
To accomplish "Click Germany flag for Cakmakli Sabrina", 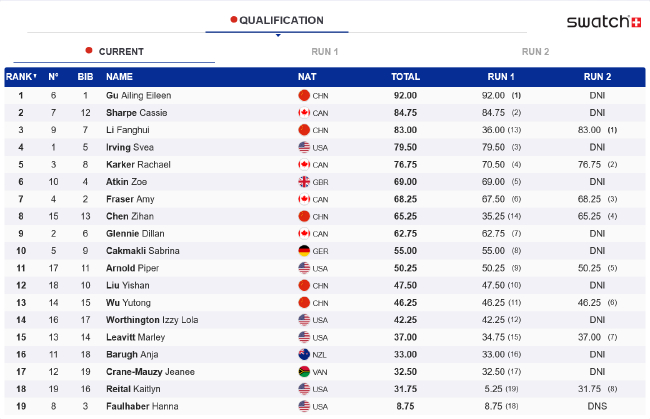I will point(304,250).
